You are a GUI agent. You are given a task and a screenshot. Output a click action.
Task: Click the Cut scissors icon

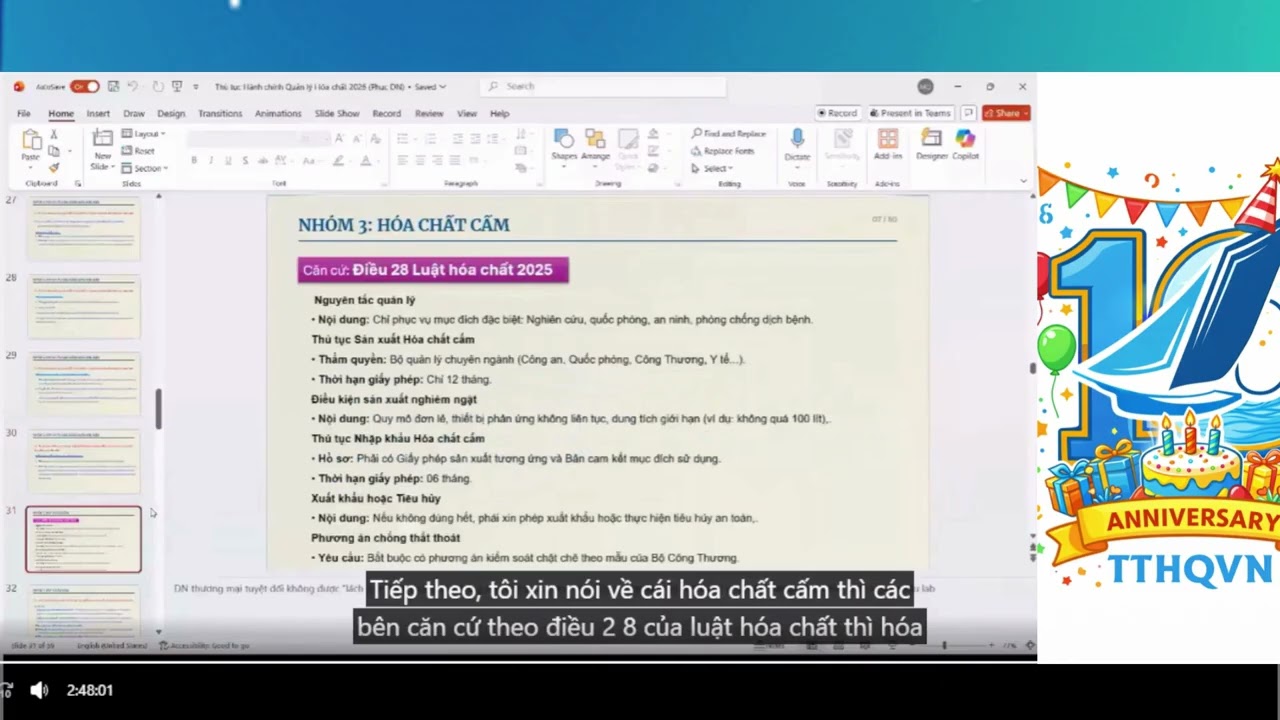pos(54,135)
